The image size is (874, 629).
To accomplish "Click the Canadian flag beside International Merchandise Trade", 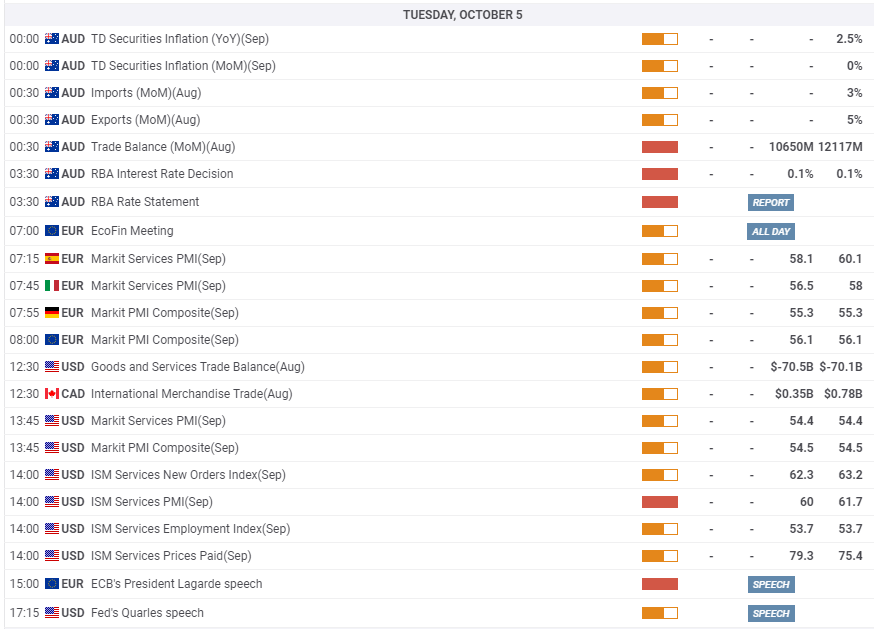I will click(x=52, y=394).
